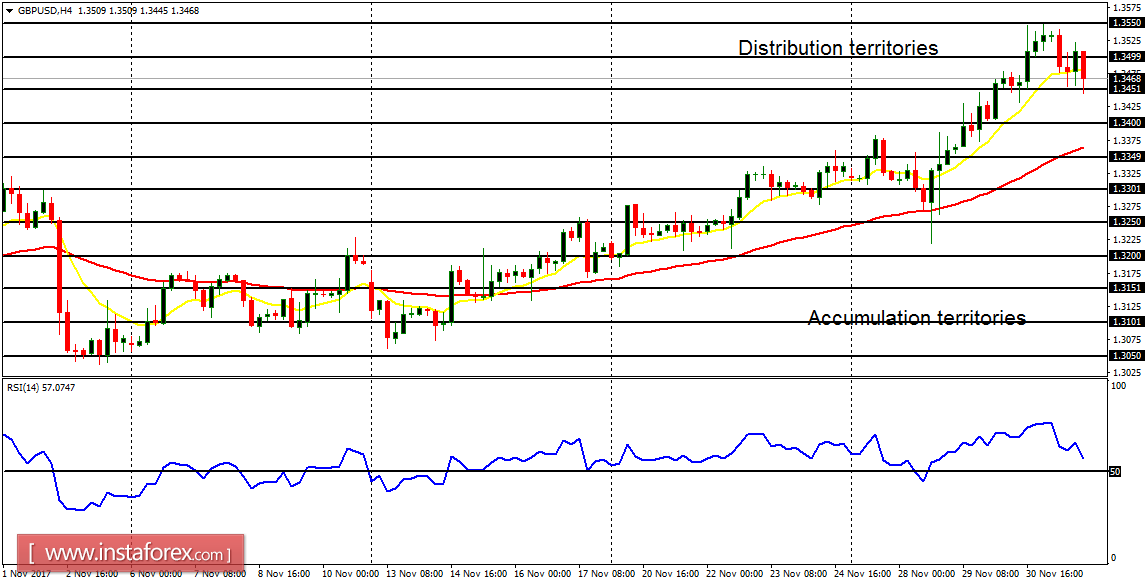Click the 1.3175 price axis value
Image resolution: width=1147 pixels, height=585 pixels.
[x=1126, y=273]
